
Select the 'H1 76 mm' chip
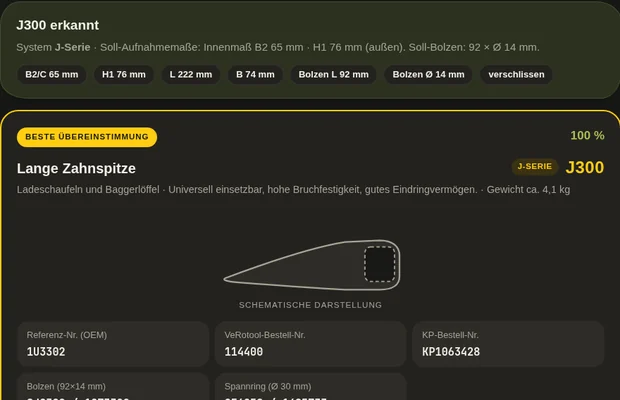(124, 74)
